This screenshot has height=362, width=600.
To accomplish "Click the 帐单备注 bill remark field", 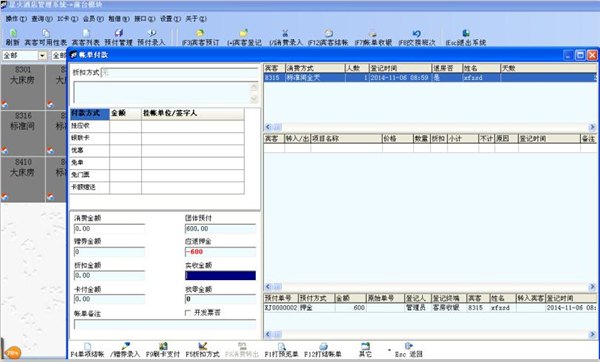I will (x=165, y=324).
